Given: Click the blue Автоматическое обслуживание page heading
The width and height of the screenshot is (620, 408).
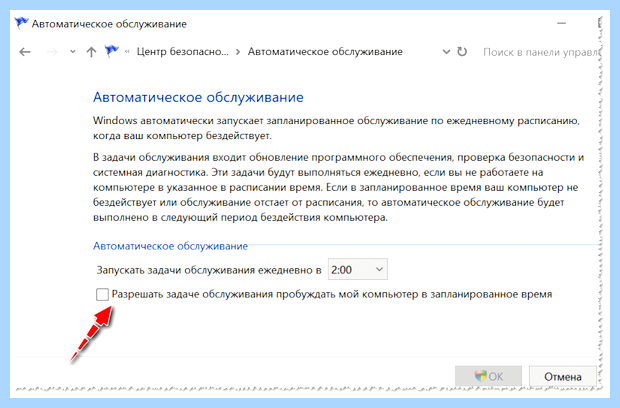Looking at the screenshot, I should point(198,97).
